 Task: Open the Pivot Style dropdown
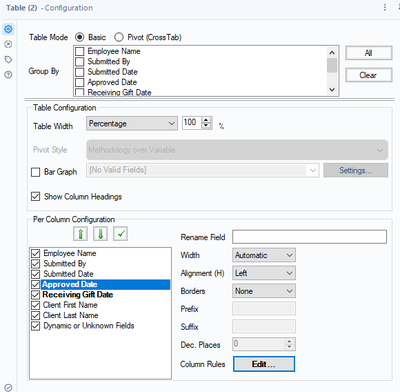[x=237, y=150]
